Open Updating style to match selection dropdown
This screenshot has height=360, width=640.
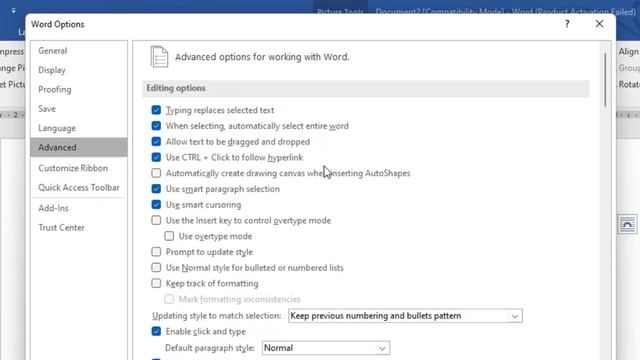(x=405, y=316)
